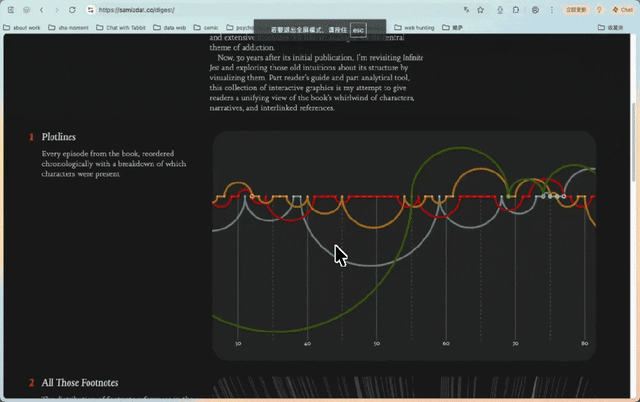Click the chart axis label 40
Screen dimensions: 640x402
[307, 344]
